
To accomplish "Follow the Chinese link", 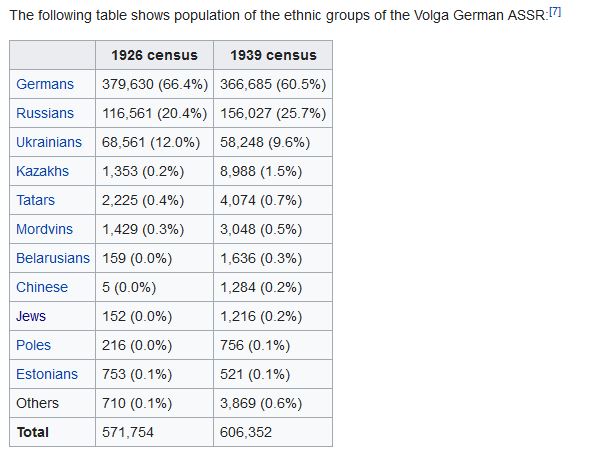I will tap(42, 287).
